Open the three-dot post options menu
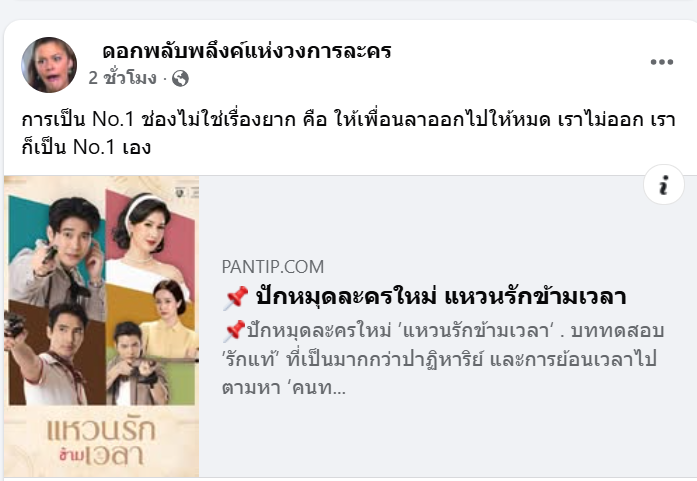This screenshot has height=481, width=697. pyautogui.click(x=661, y=62)
